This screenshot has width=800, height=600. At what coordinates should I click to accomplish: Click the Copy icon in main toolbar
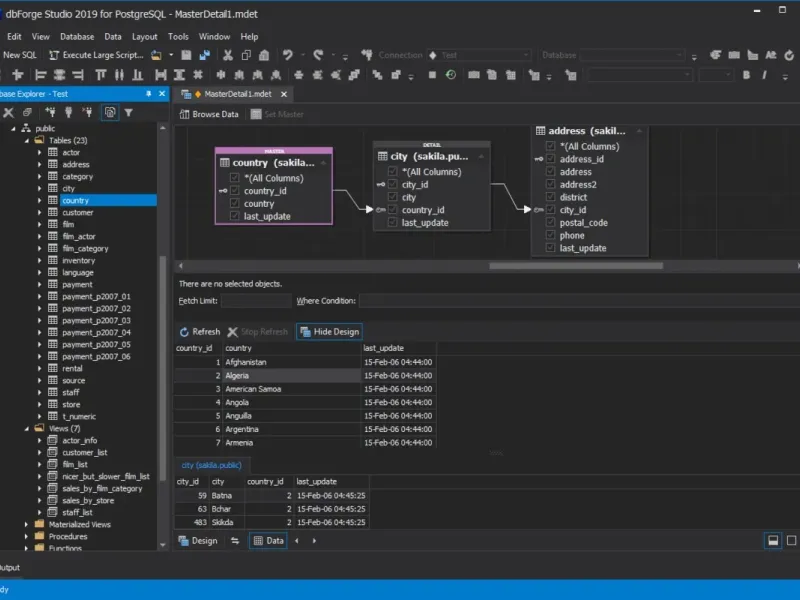(246, 55)
